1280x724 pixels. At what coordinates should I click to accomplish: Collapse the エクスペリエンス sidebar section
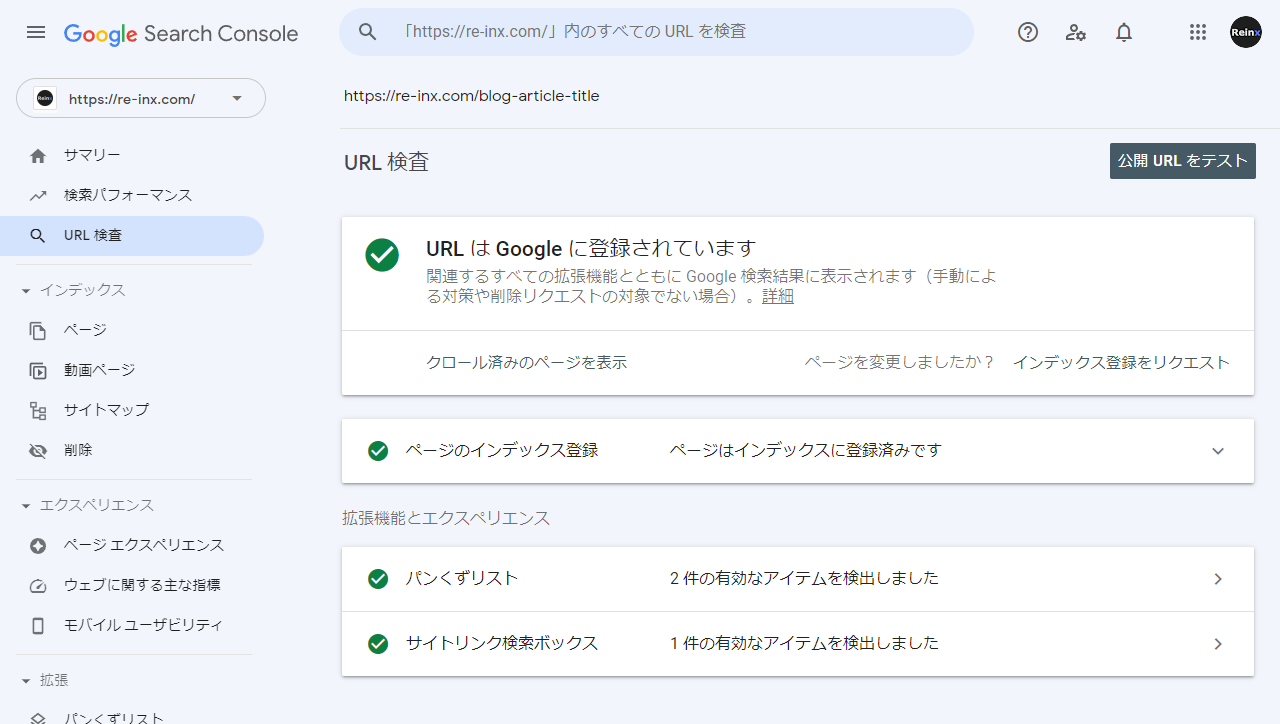coord(26,506)
